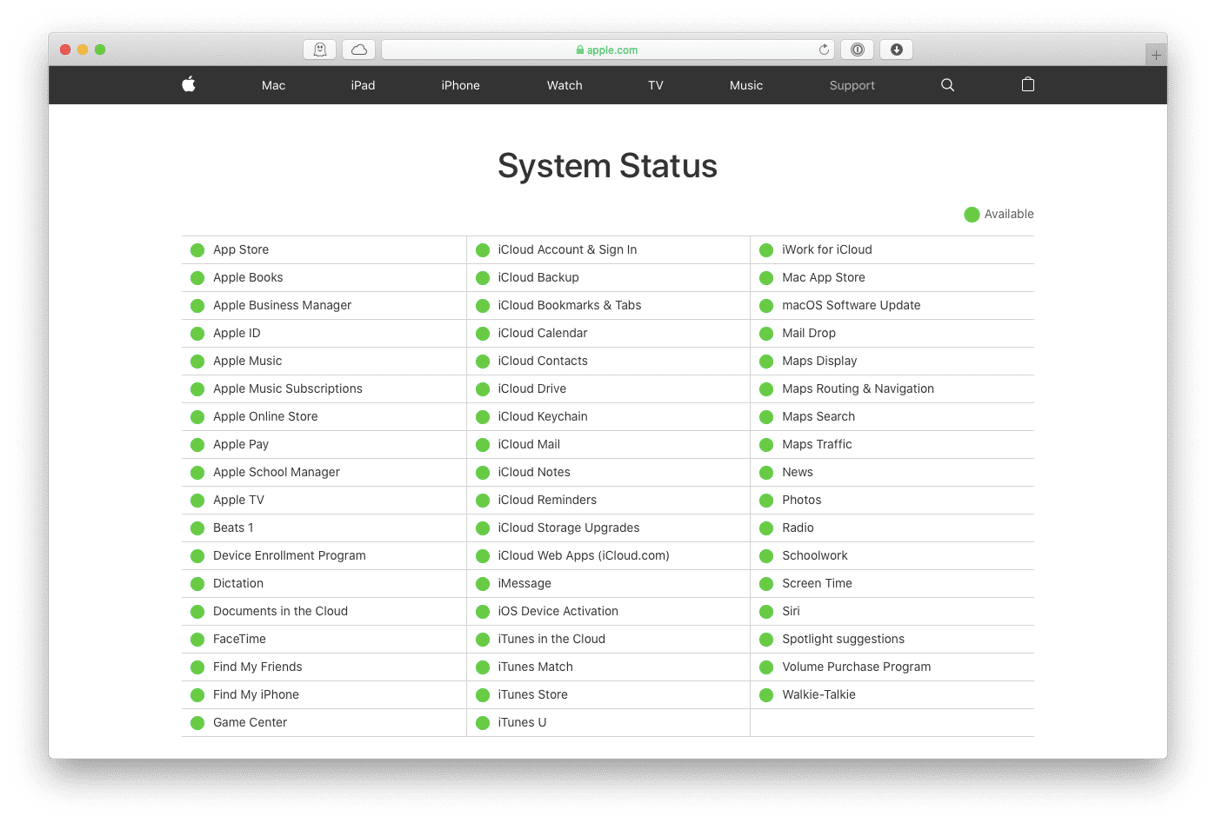The image size is (1216, 823).
Task: Click the green status dot beside iCloud Drive
Action: coord(483,389)
